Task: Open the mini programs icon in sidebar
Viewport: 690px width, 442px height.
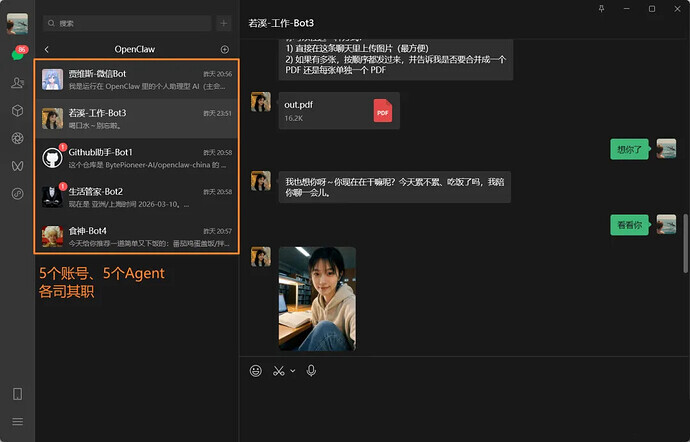Action: [x=18, y=193]
